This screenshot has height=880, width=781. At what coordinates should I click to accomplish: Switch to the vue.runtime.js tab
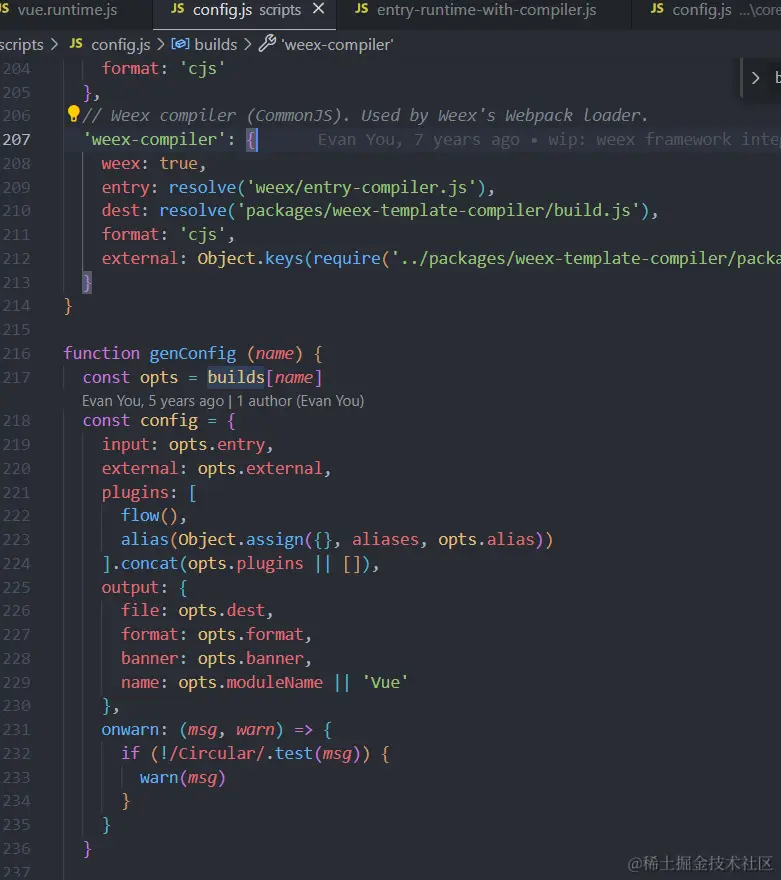pyautogui.click(x=67, y=10)
